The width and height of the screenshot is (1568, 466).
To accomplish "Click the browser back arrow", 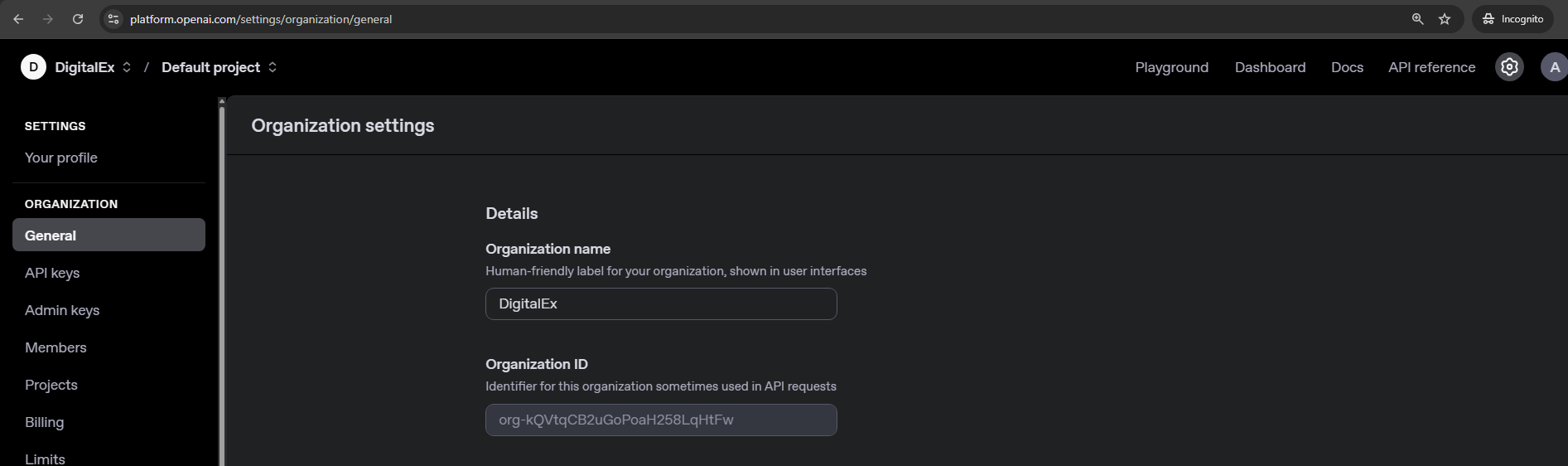I will pos(18,19).
